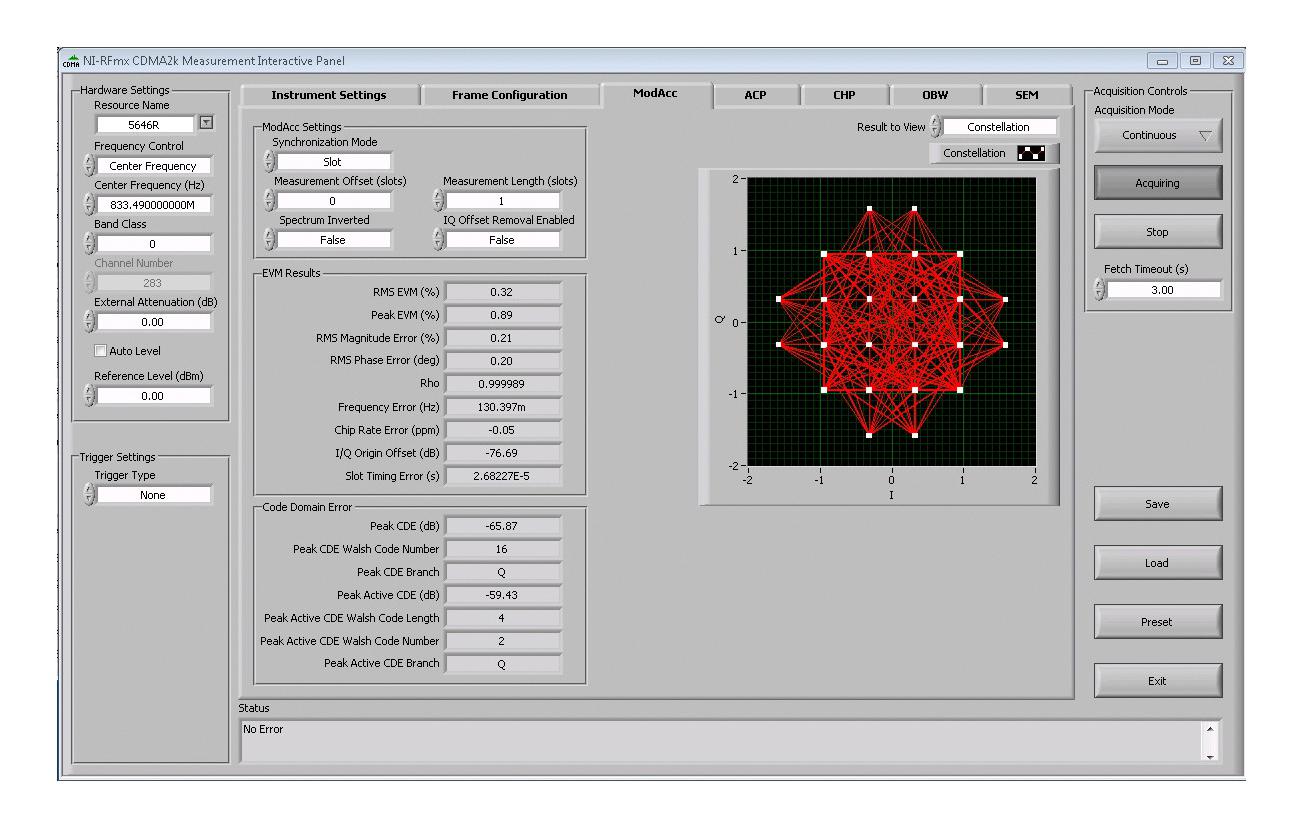Switch to the CHP tab
Screen dimensions: 1294x828
(844, 95)
